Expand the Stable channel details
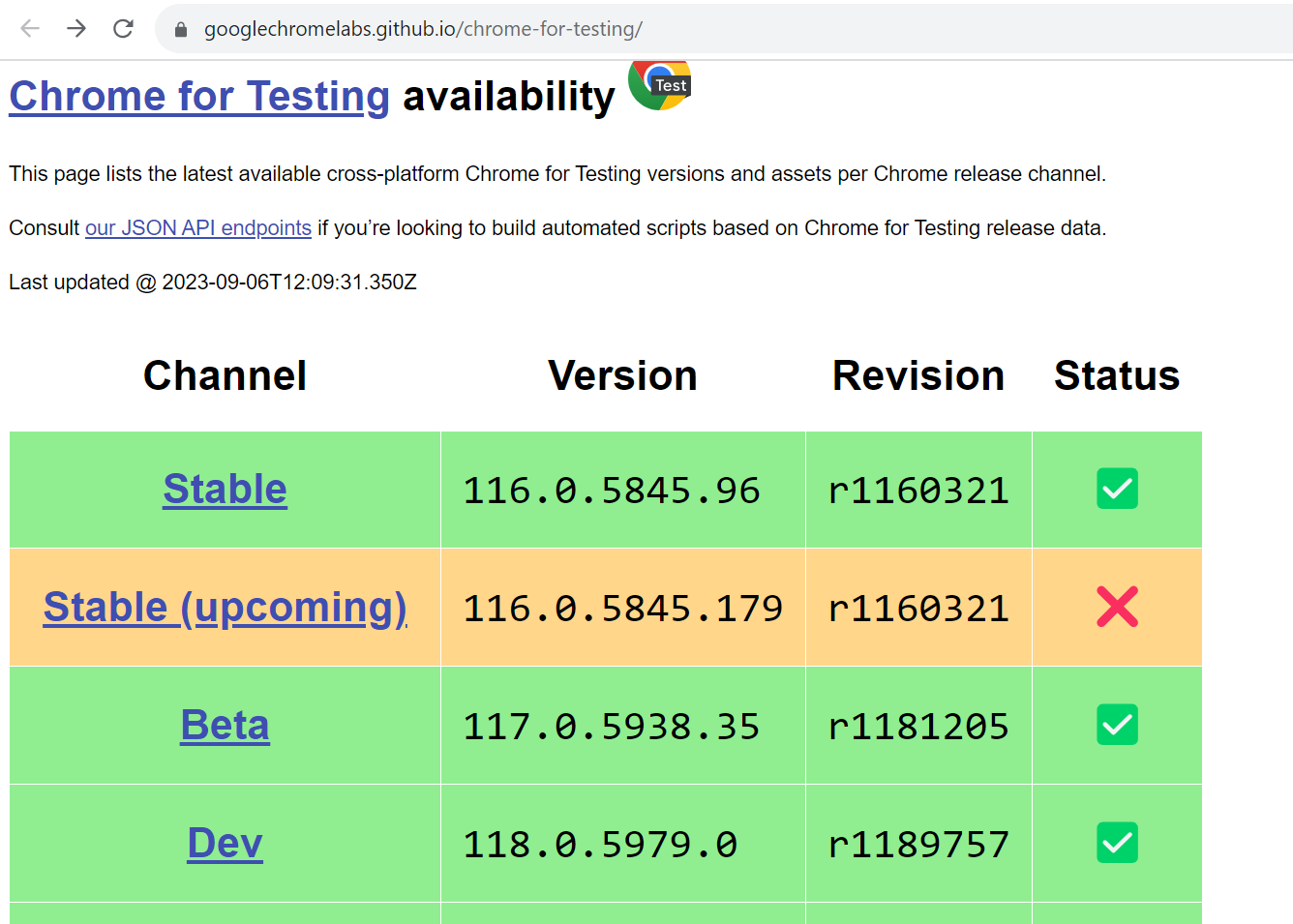This screenshot has width=1293, height=924. [225, 489]
